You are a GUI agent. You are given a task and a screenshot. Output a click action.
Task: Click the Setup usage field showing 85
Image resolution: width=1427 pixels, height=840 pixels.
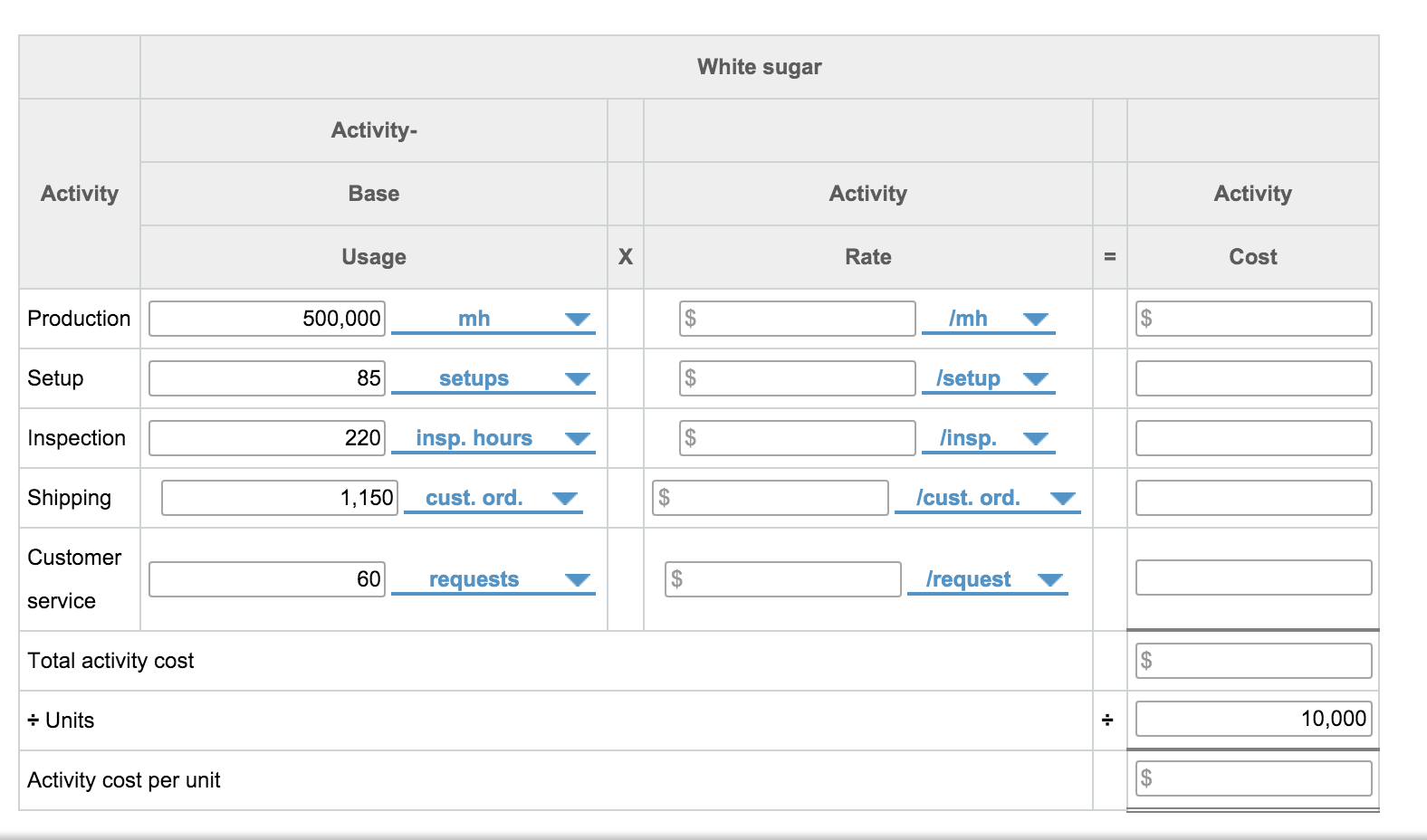tap(267, 378)
